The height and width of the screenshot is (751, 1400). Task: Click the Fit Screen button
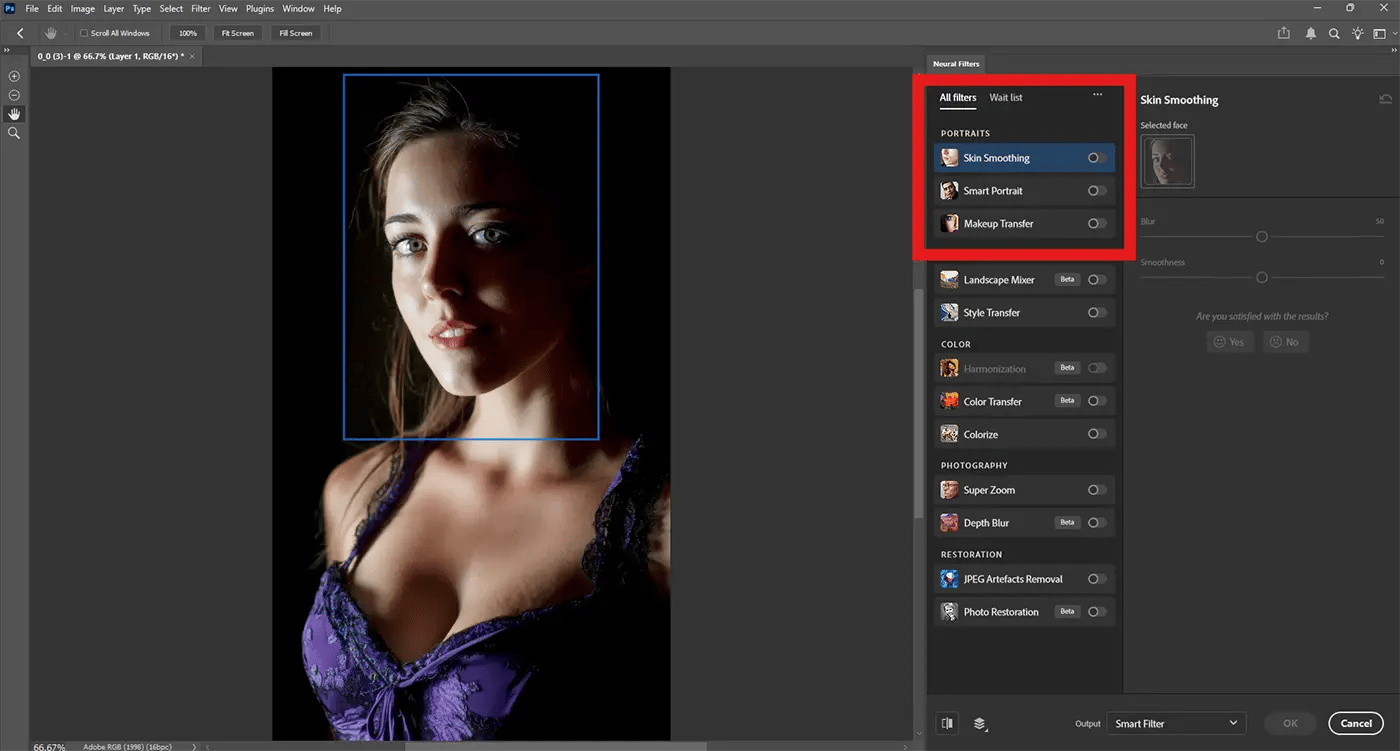[237, 33]
